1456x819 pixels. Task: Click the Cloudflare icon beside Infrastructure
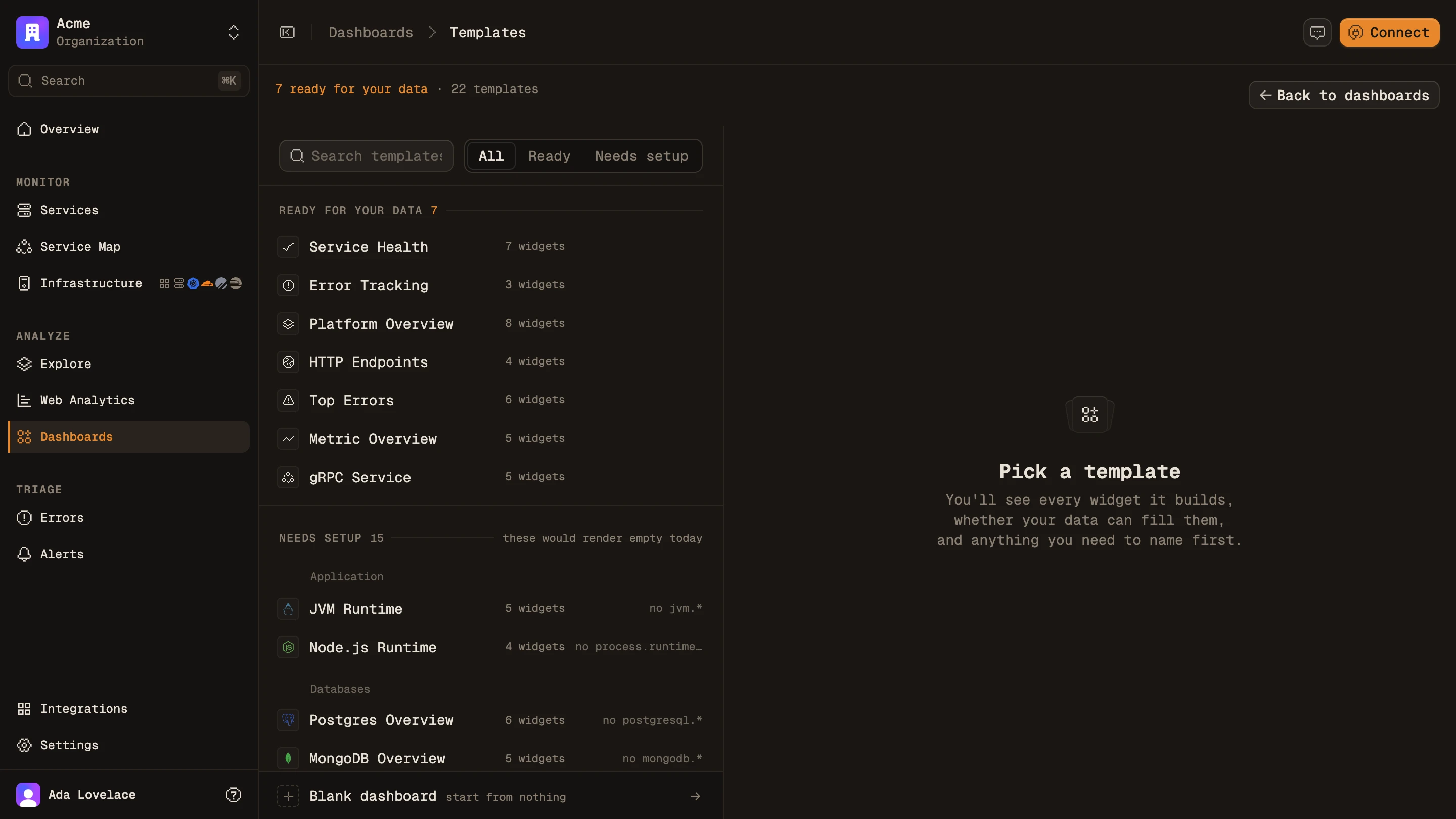pyautogui.click(x=207, y=283)
